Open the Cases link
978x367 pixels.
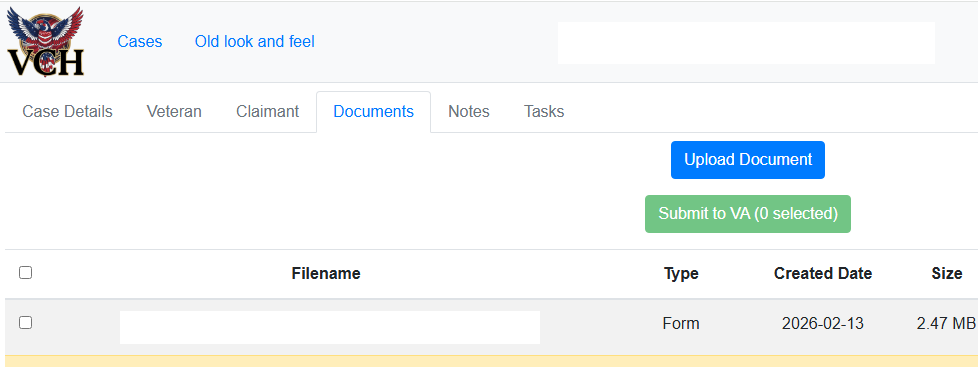tap(140, 42)
